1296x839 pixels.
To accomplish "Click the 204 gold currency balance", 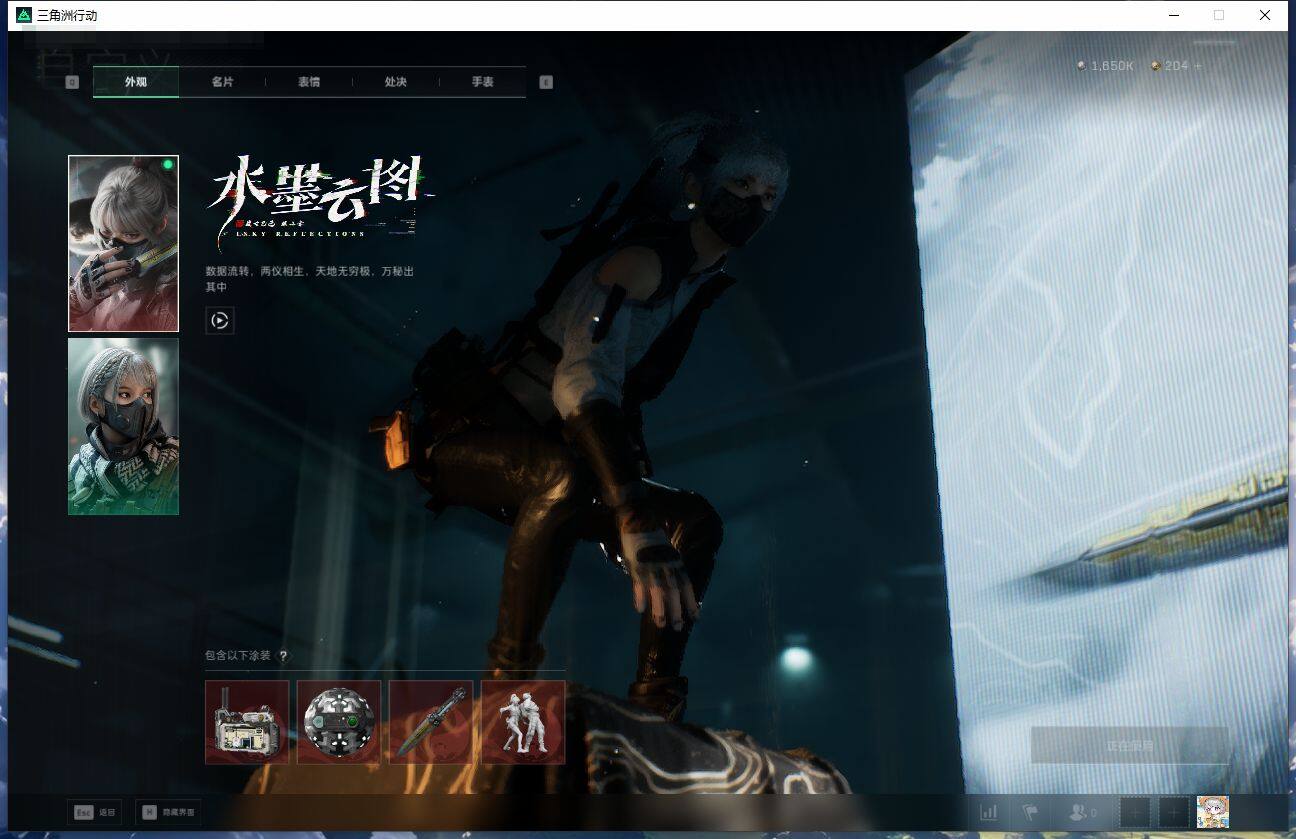I will 1170,66.
